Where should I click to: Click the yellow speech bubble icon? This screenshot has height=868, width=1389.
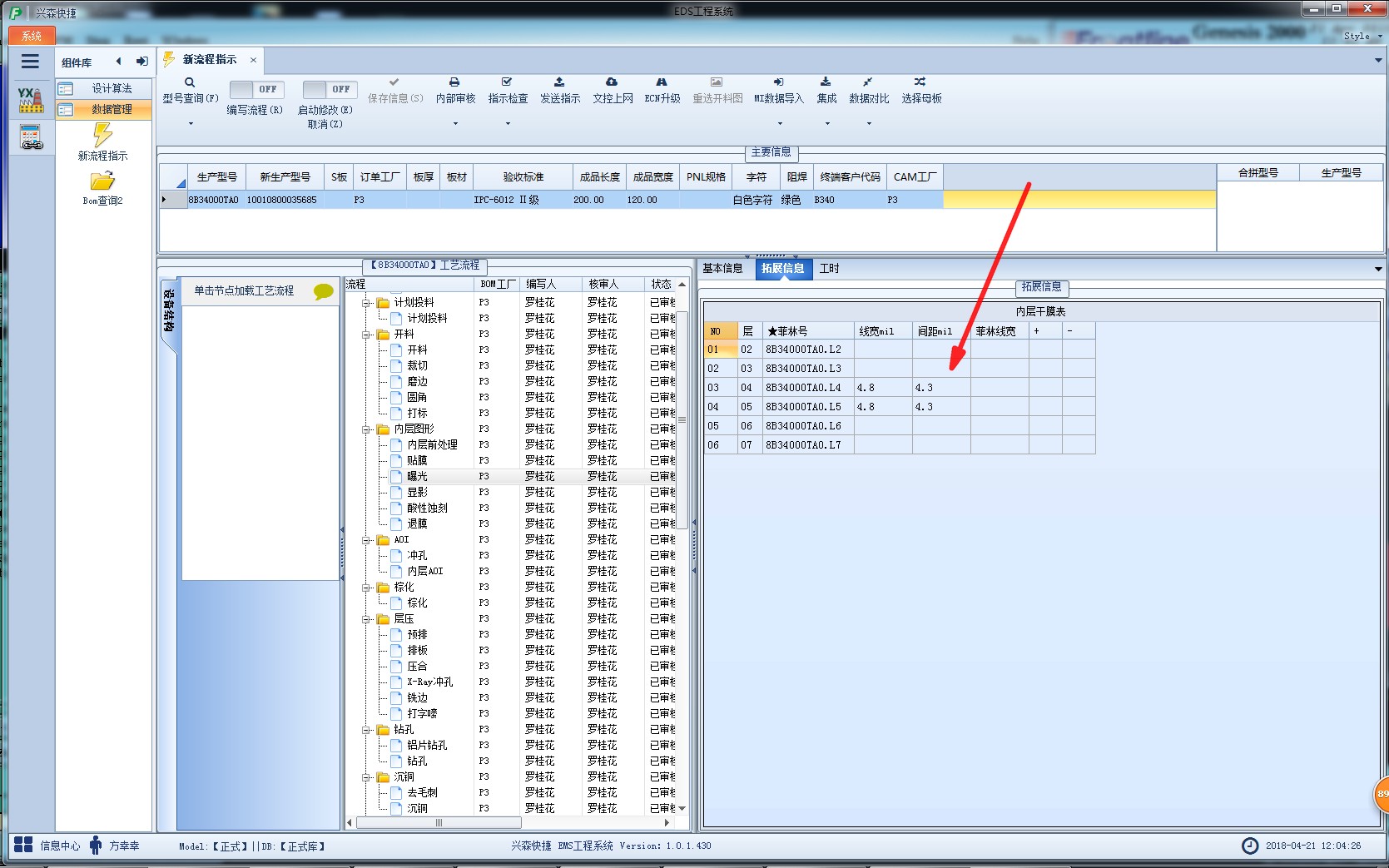[x=323, y=291]
